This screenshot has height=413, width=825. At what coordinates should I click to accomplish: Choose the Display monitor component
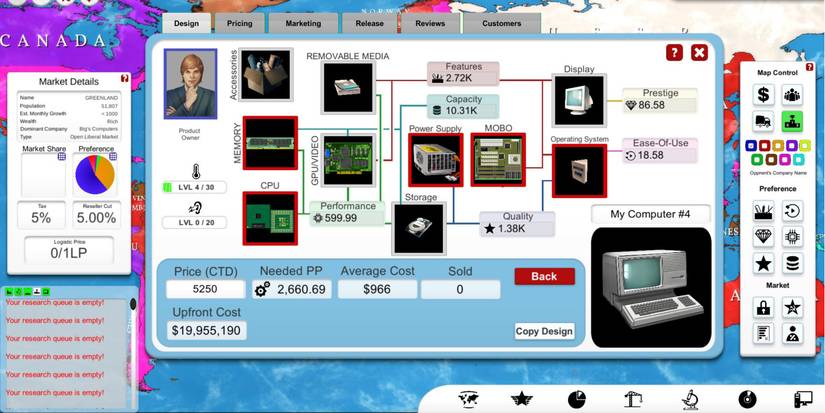pyautogui.click(x=579, y=100)
